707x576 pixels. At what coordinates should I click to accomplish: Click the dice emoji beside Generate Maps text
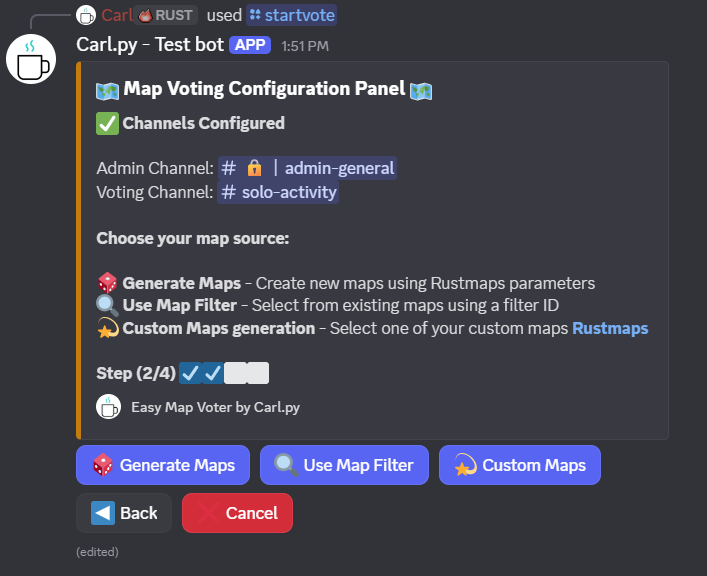tap(107, 283)
